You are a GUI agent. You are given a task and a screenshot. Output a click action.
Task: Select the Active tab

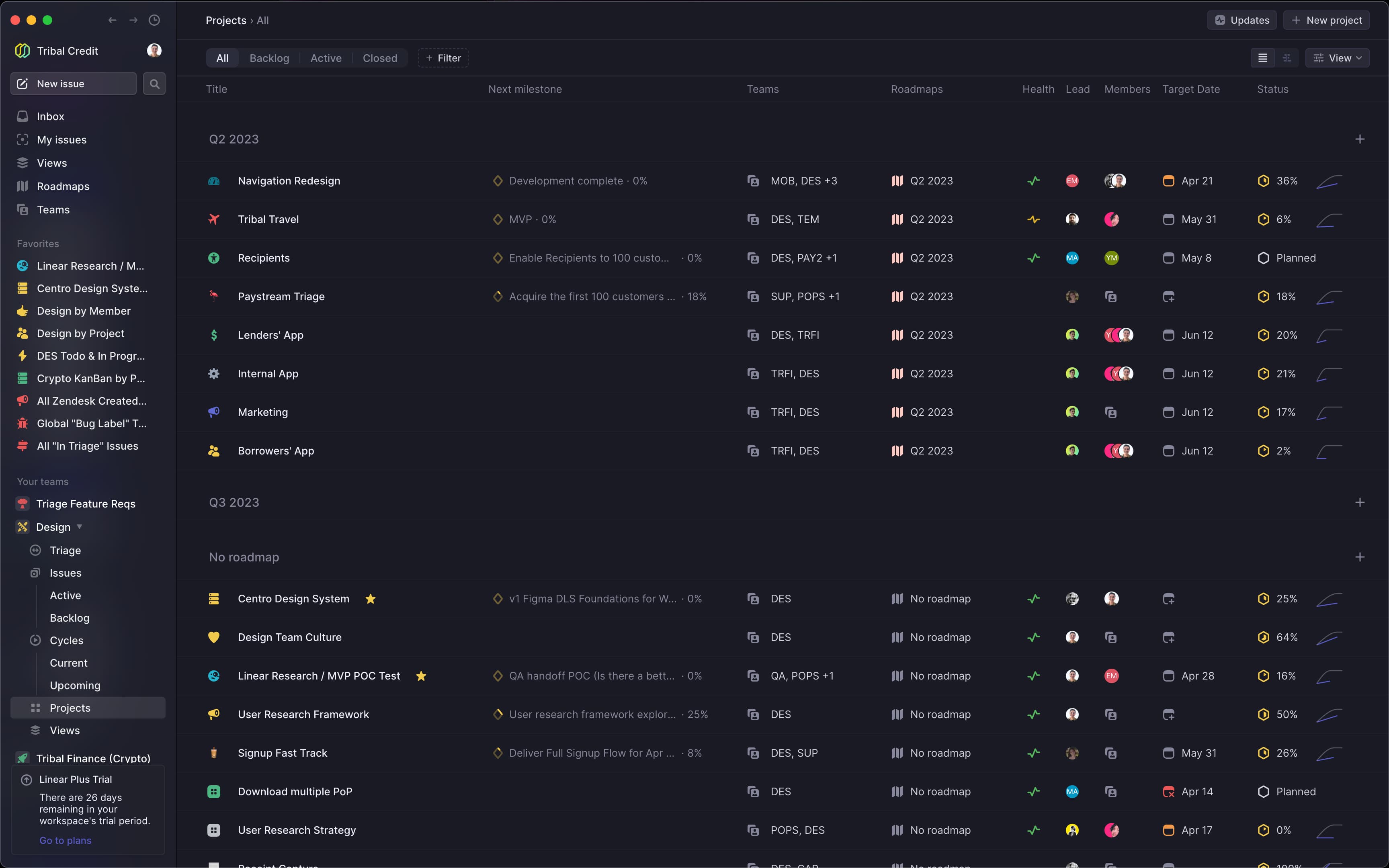pyautogui.click(x=326, y=58)
